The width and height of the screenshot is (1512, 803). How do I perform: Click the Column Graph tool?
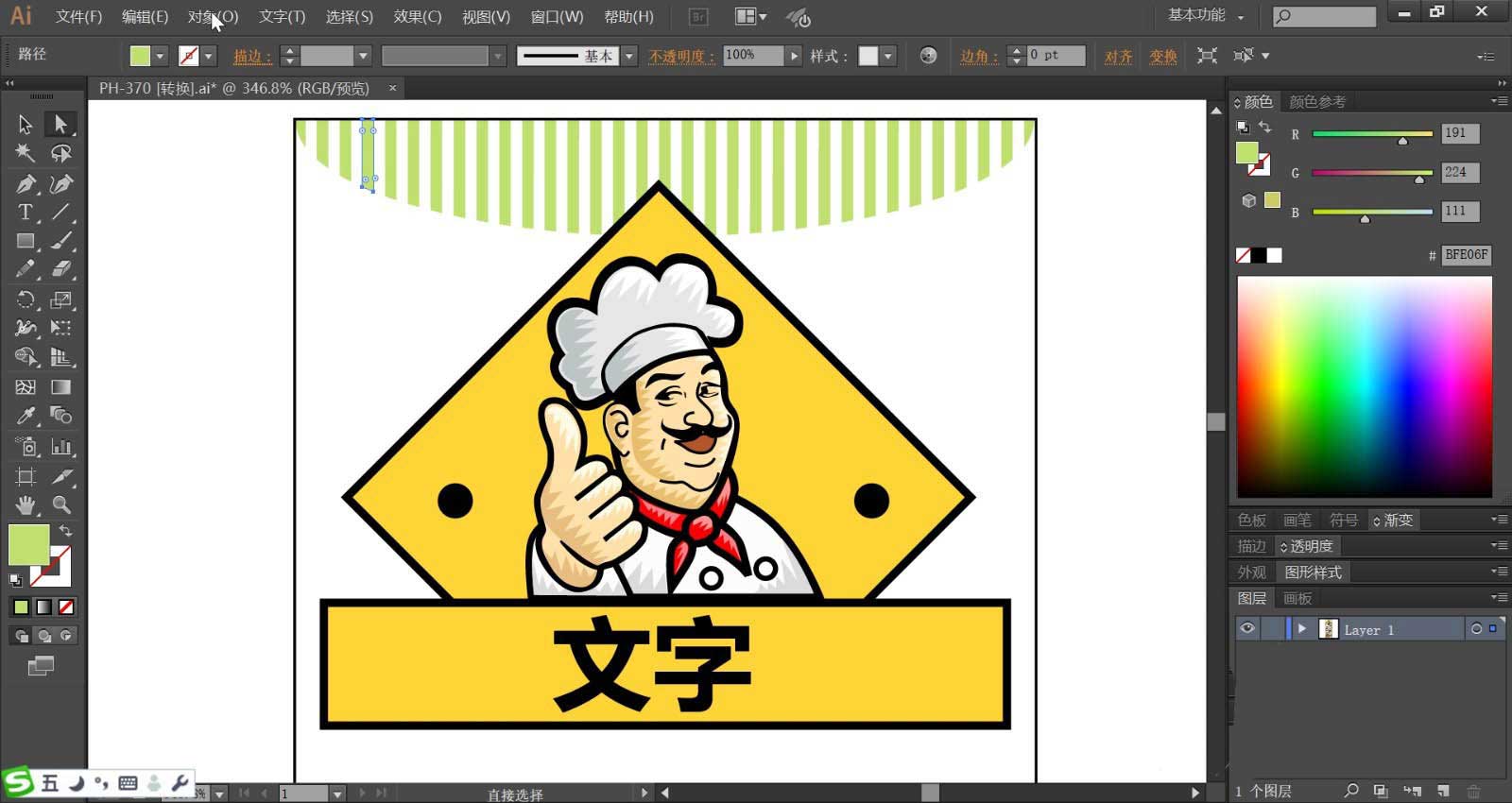click(x=61, y=447)
